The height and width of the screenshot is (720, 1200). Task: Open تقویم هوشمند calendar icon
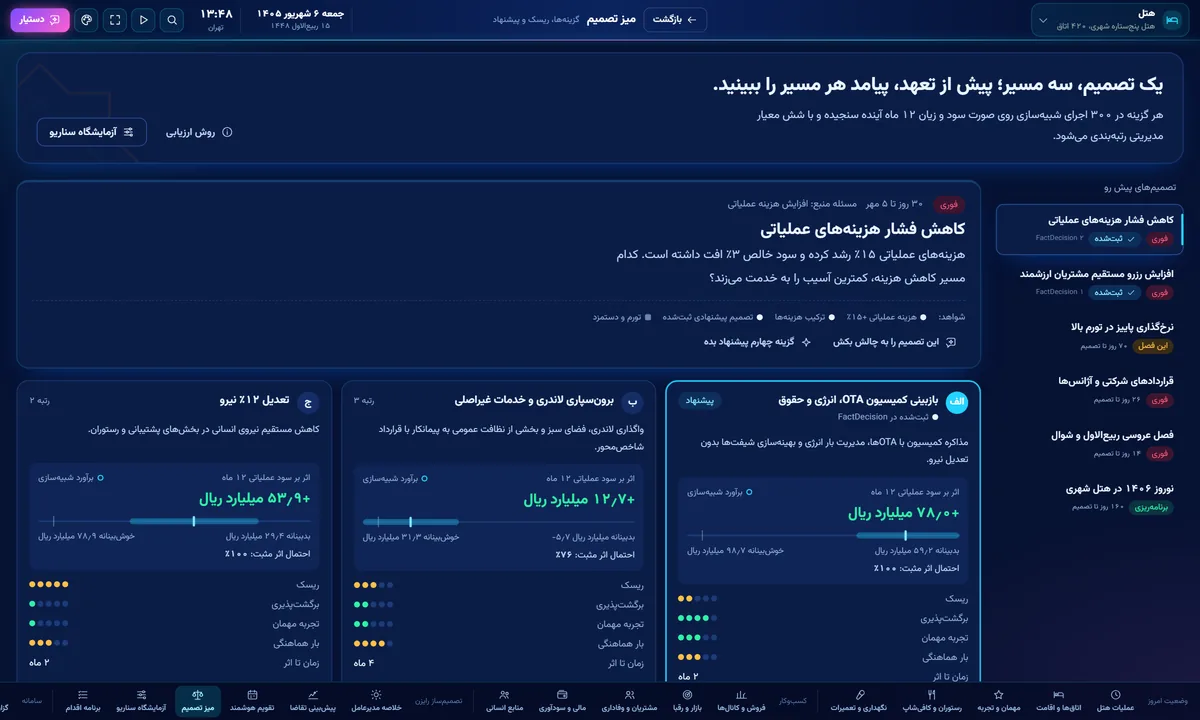pyautogui.click(x=252, y=700)
